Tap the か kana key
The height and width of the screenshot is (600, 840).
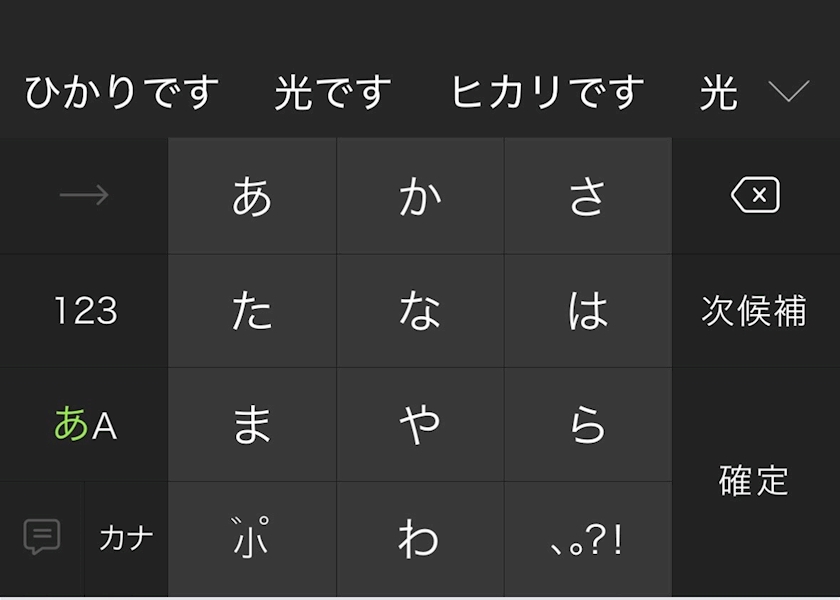coord(420,196)
